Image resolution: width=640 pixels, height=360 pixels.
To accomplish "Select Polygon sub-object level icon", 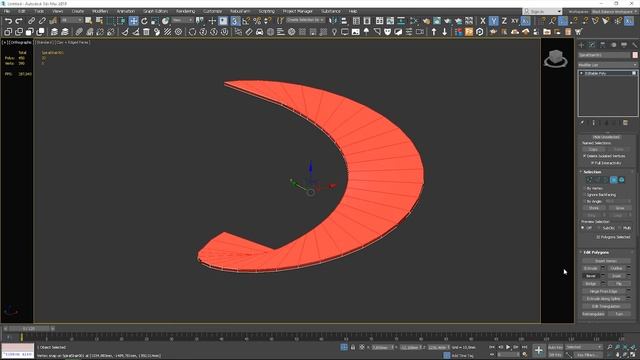I will [x=613, y=180].
